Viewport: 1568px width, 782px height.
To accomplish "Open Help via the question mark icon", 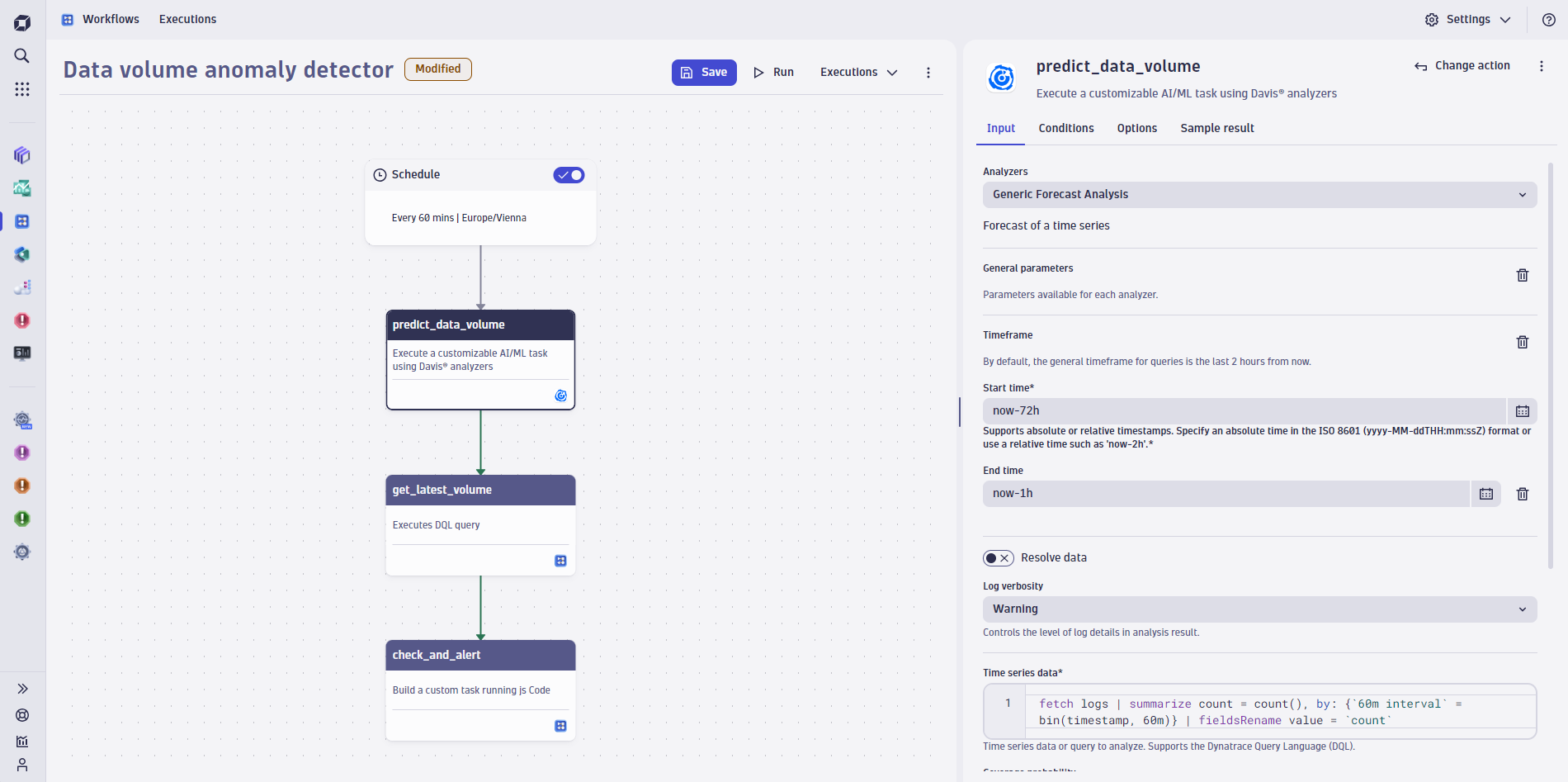I will point(1549,19).
